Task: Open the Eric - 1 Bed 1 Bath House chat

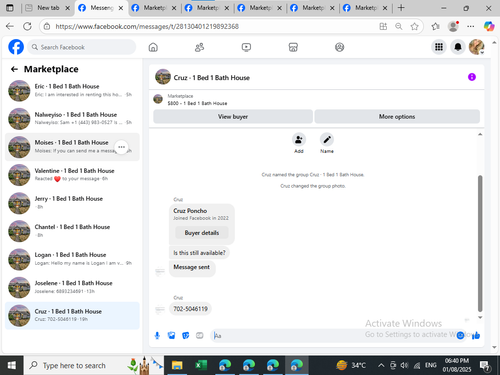Action: click(72, 90)
